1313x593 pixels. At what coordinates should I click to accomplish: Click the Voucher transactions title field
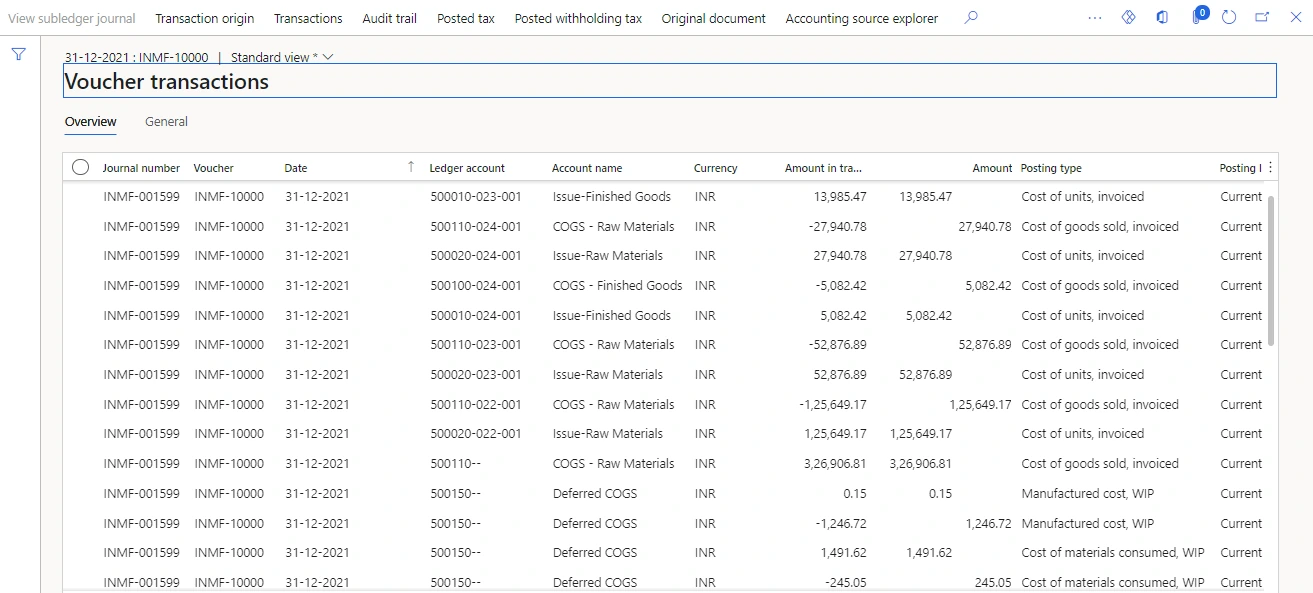(670, 81)
